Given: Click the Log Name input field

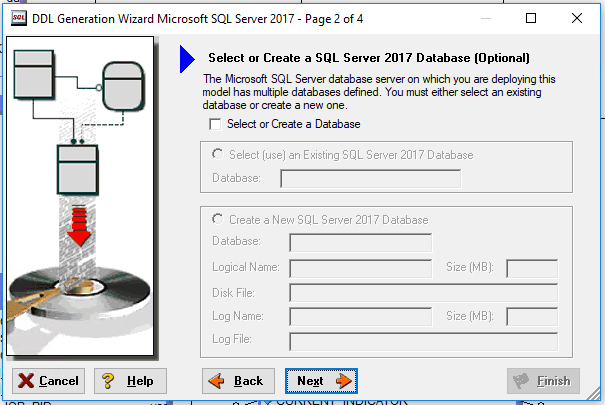Looking at the screenshot, I should click(360, 317).
